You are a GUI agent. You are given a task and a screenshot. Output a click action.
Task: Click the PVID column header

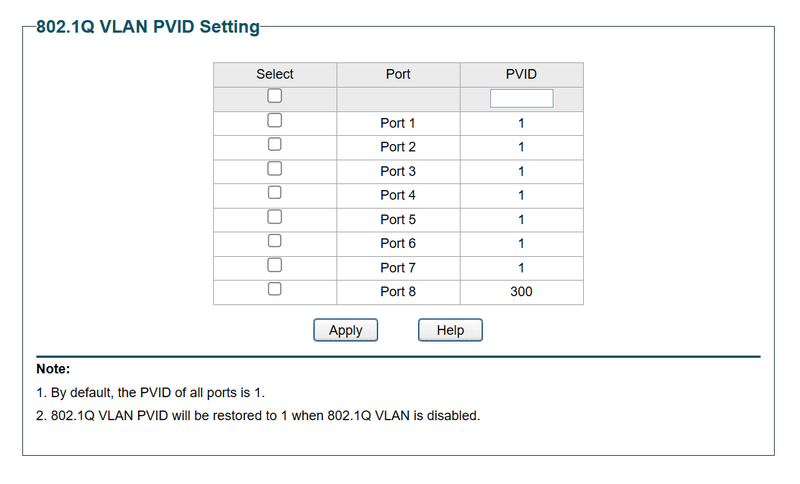pyautogui.click(x=521, y=74)
